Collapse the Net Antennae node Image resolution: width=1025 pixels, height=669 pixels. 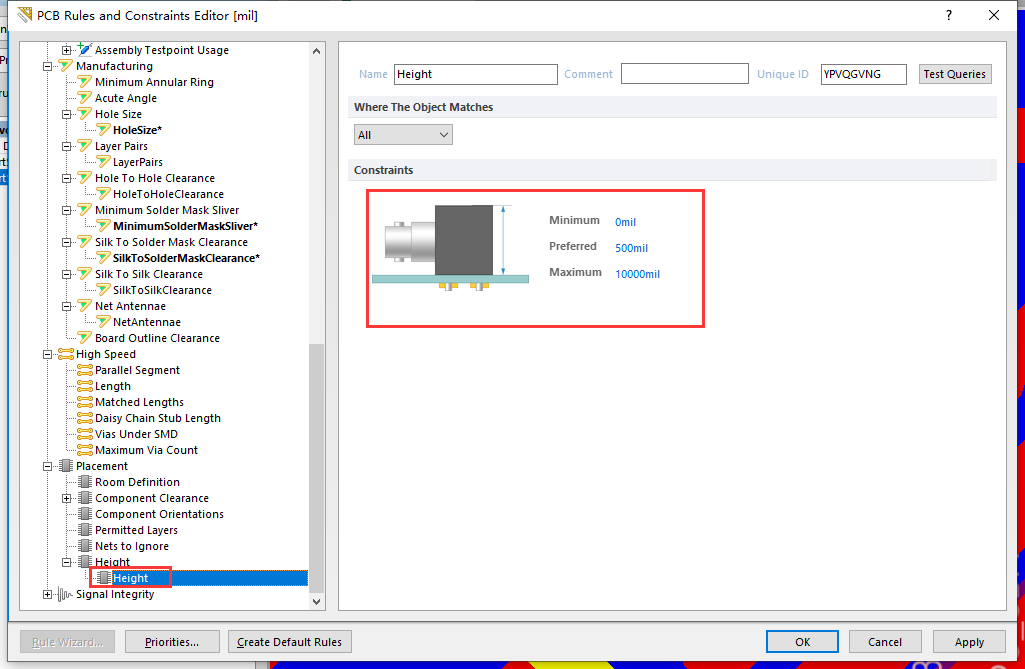pyautogui.click(x=66, y=306)
